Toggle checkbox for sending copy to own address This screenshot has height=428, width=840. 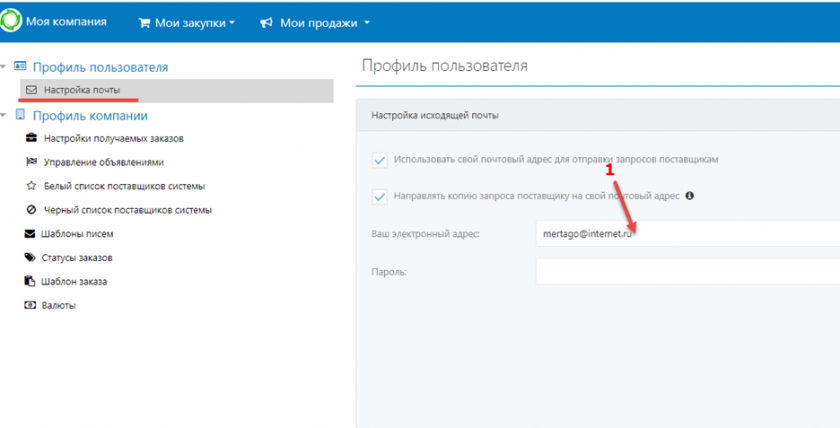point(379,196)
